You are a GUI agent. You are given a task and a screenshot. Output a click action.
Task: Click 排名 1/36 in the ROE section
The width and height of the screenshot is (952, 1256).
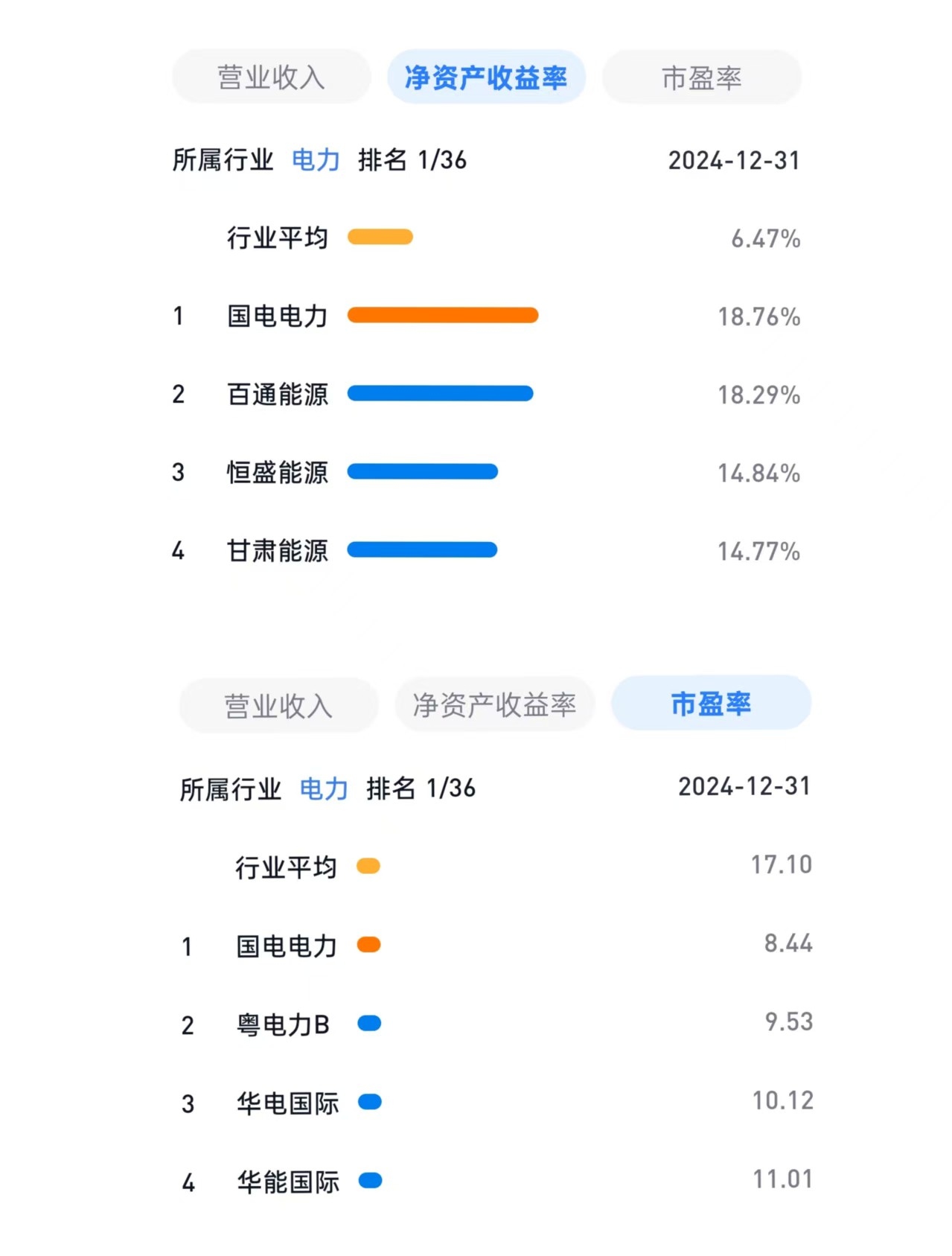coord(412,160)
